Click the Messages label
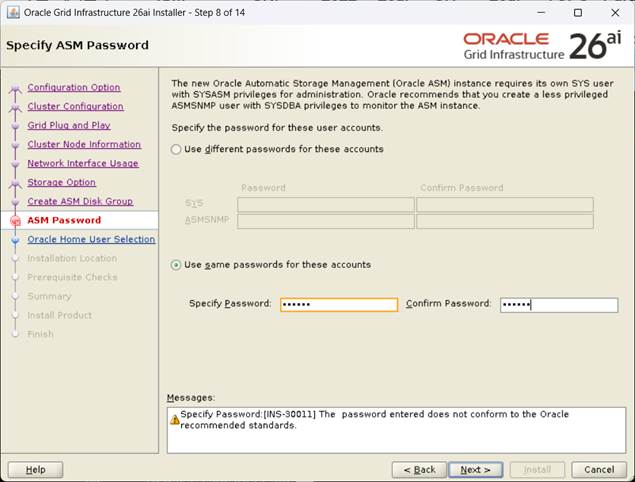 tap(191, 398)
